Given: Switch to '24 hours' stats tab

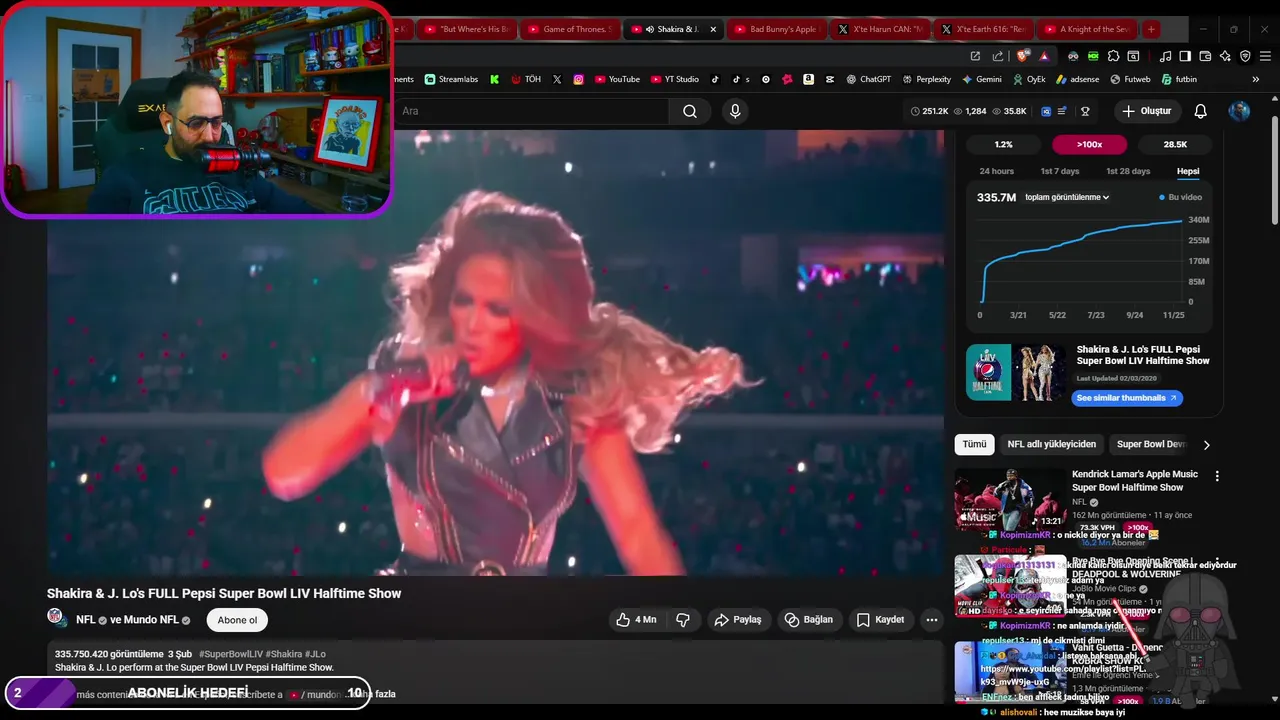Looking at the screenshot, I should [x=996, y=171].
